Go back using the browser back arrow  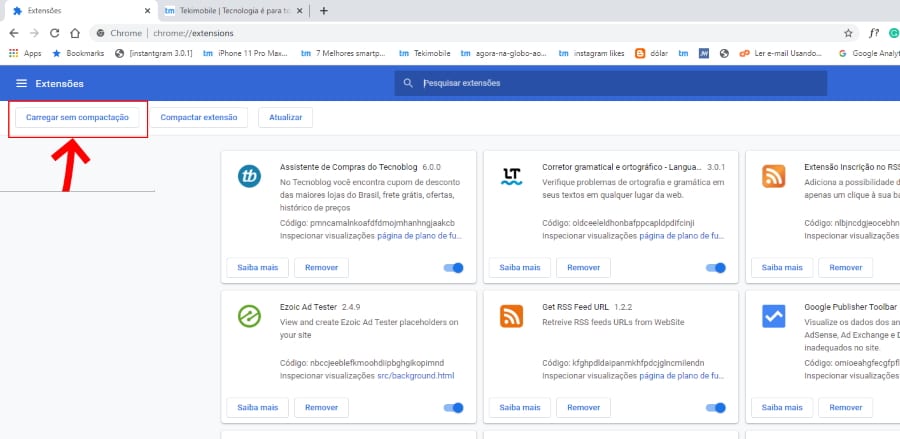[x=14, y=33]
